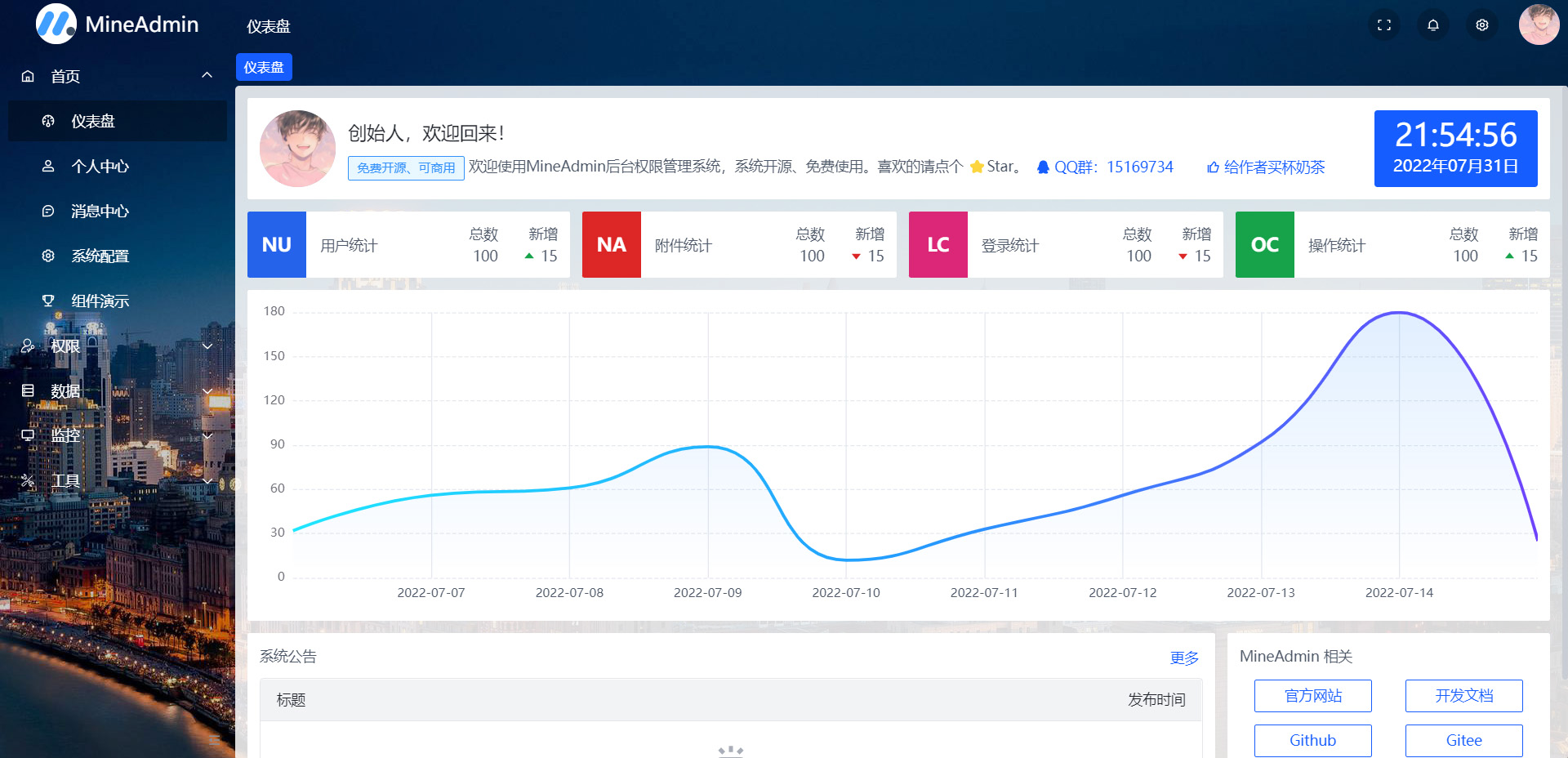
Task: Click the 发布时间 column header
Action: pyautogui.click(x=1156, y=700)
